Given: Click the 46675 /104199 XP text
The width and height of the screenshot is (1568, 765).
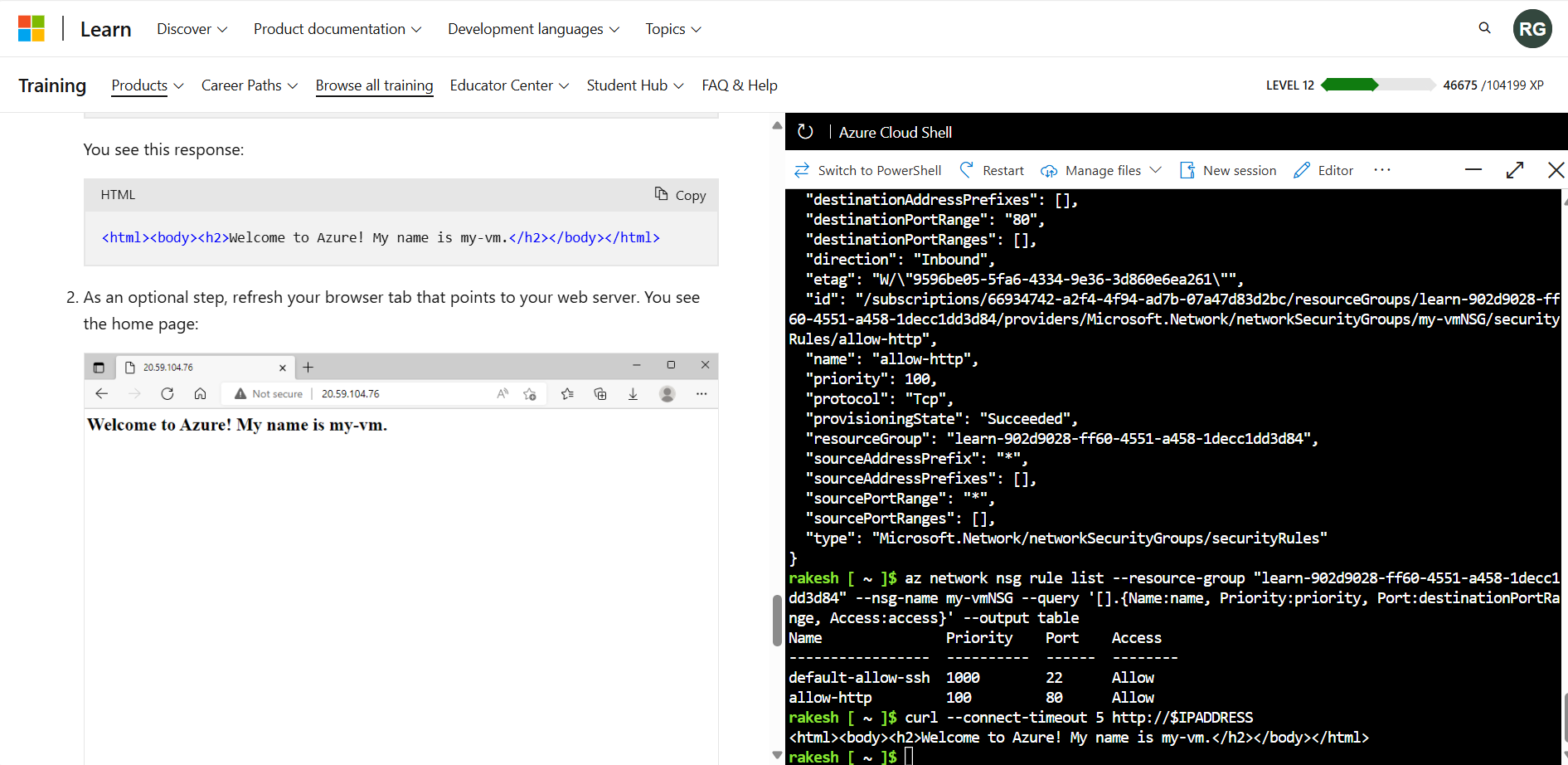Looking at the screenshot, I should tap(1493, 85).
